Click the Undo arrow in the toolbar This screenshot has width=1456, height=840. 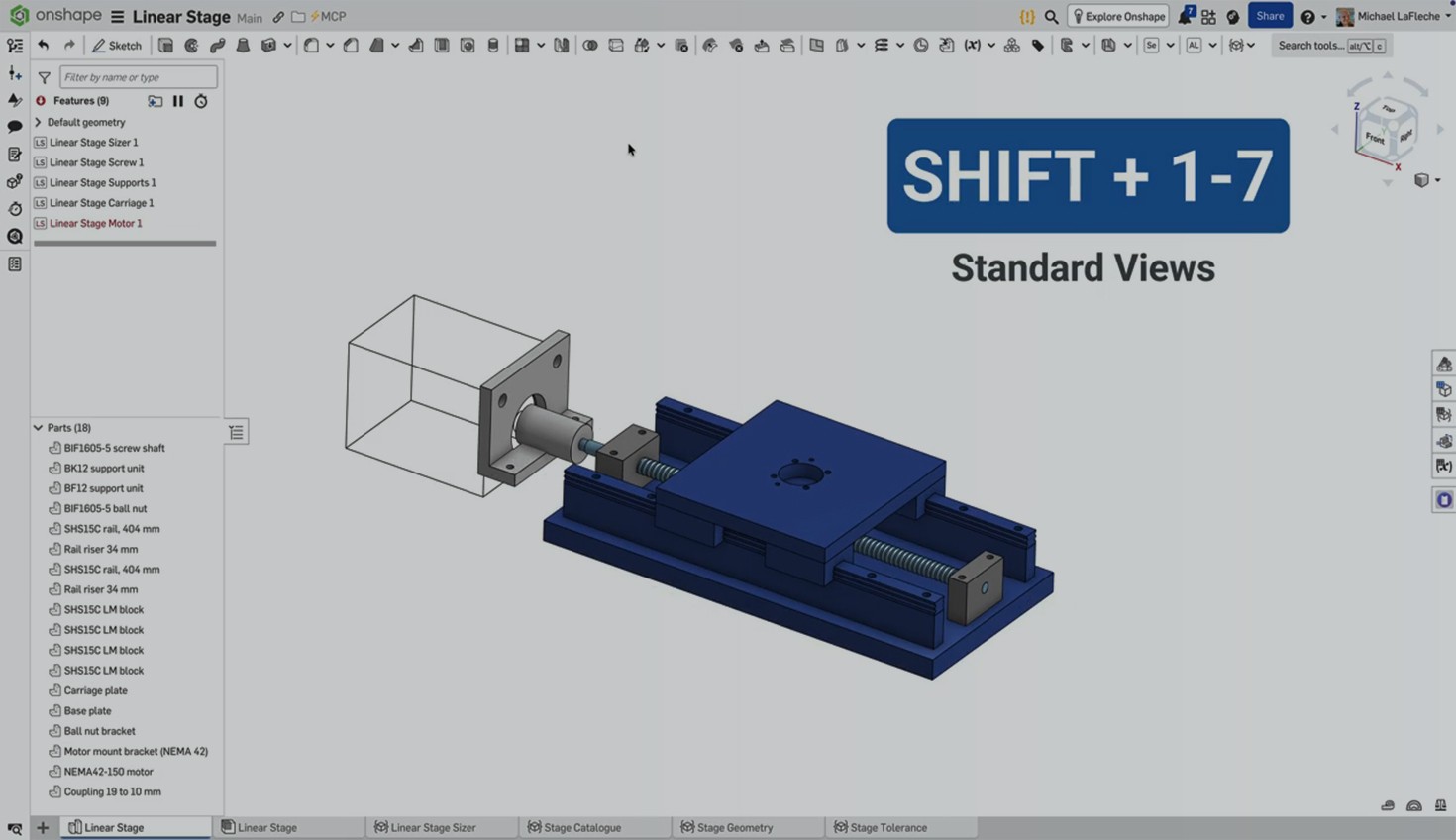click(x=43, y=46)
